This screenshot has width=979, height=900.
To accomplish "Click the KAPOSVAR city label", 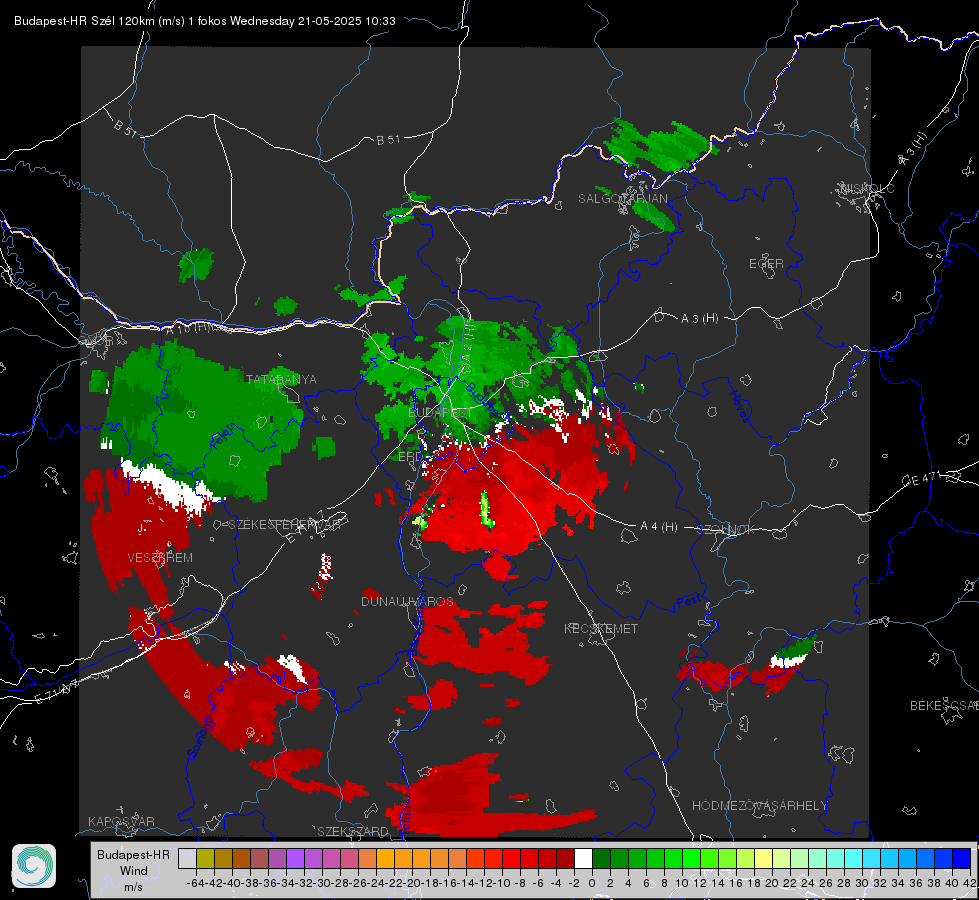I will [121, 821].
